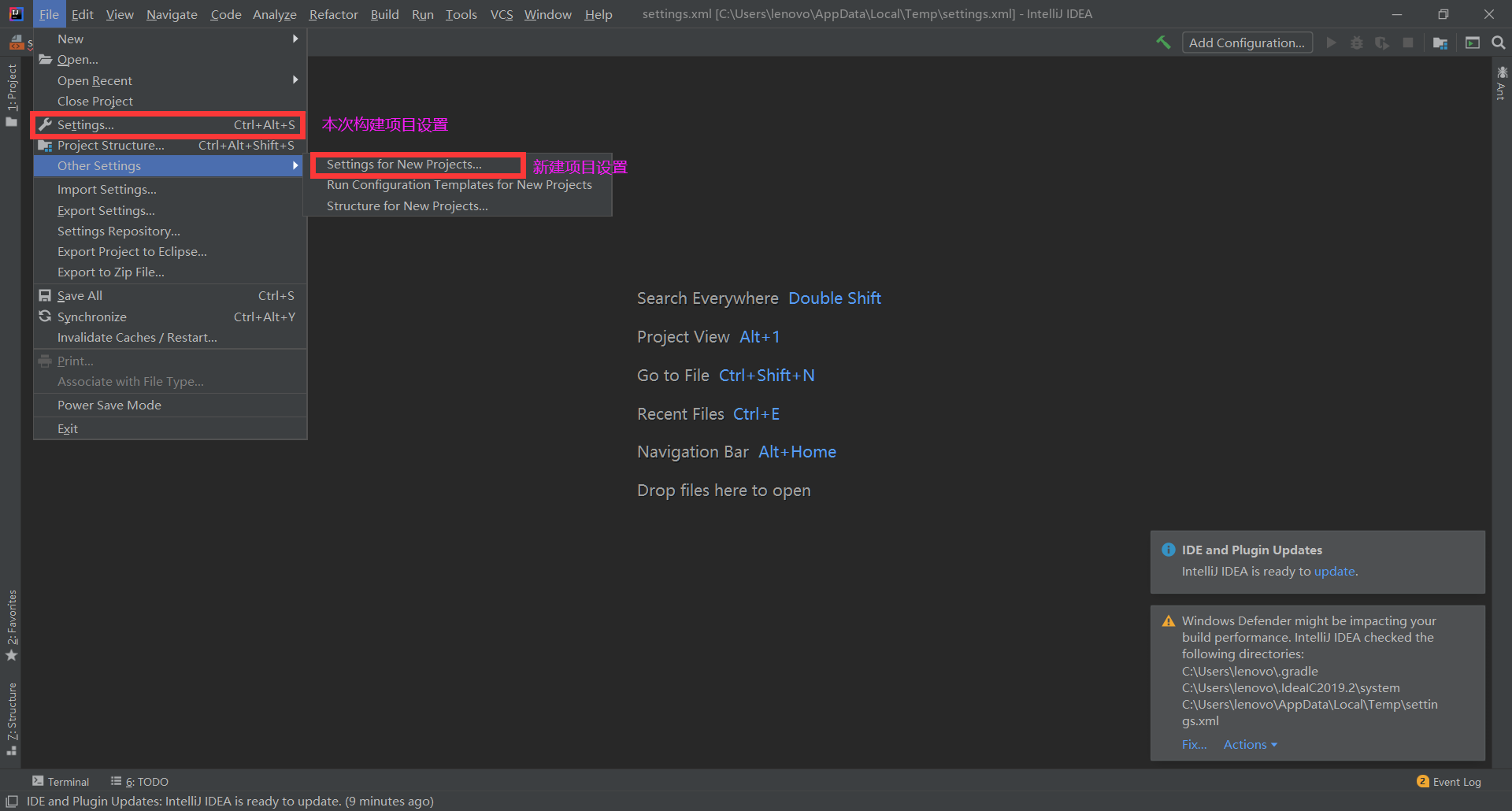Open the Ant tool window sidebar tab
The width and height of the screenshot is (1512, 811).
click(1502, 83)
